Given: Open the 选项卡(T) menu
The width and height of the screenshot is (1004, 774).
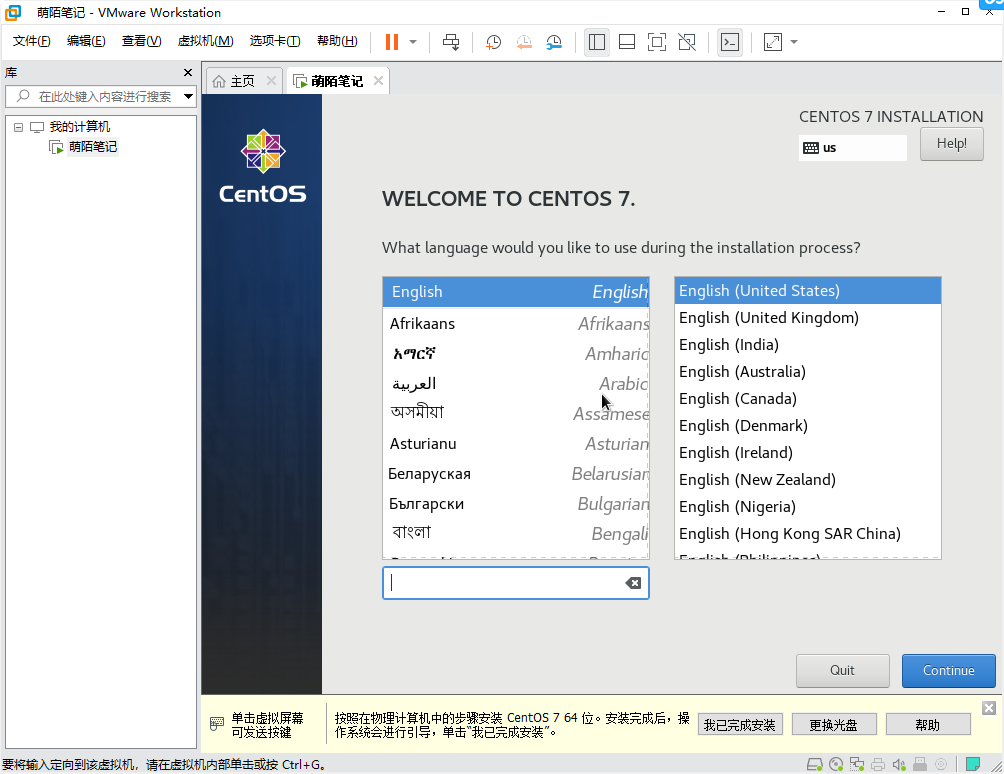Looking at the screenshot, I should point(275,41).
